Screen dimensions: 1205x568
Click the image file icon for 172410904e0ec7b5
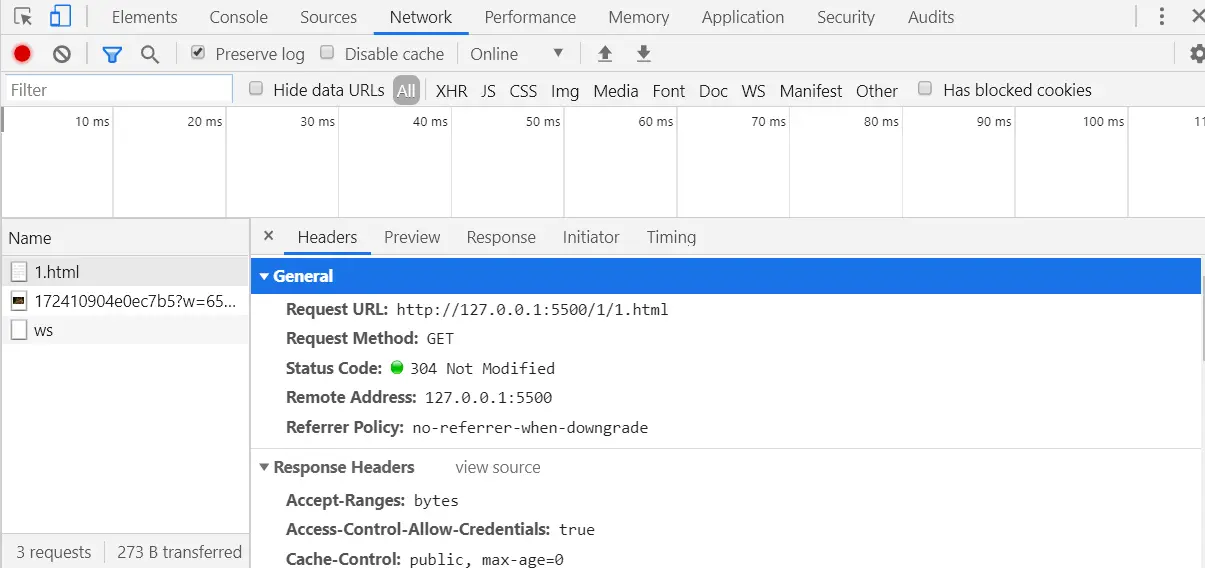click(19, 300)
